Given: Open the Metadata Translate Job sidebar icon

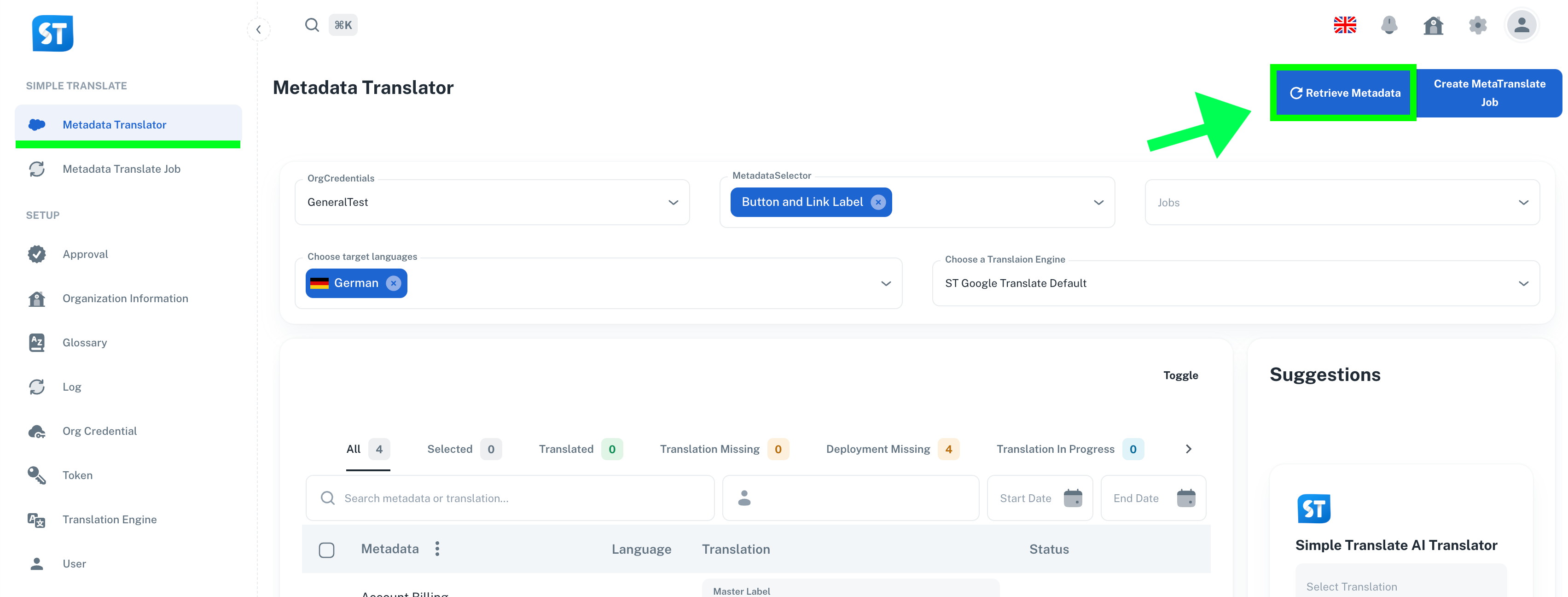Looking at the screenshot, I should [36, 169].
